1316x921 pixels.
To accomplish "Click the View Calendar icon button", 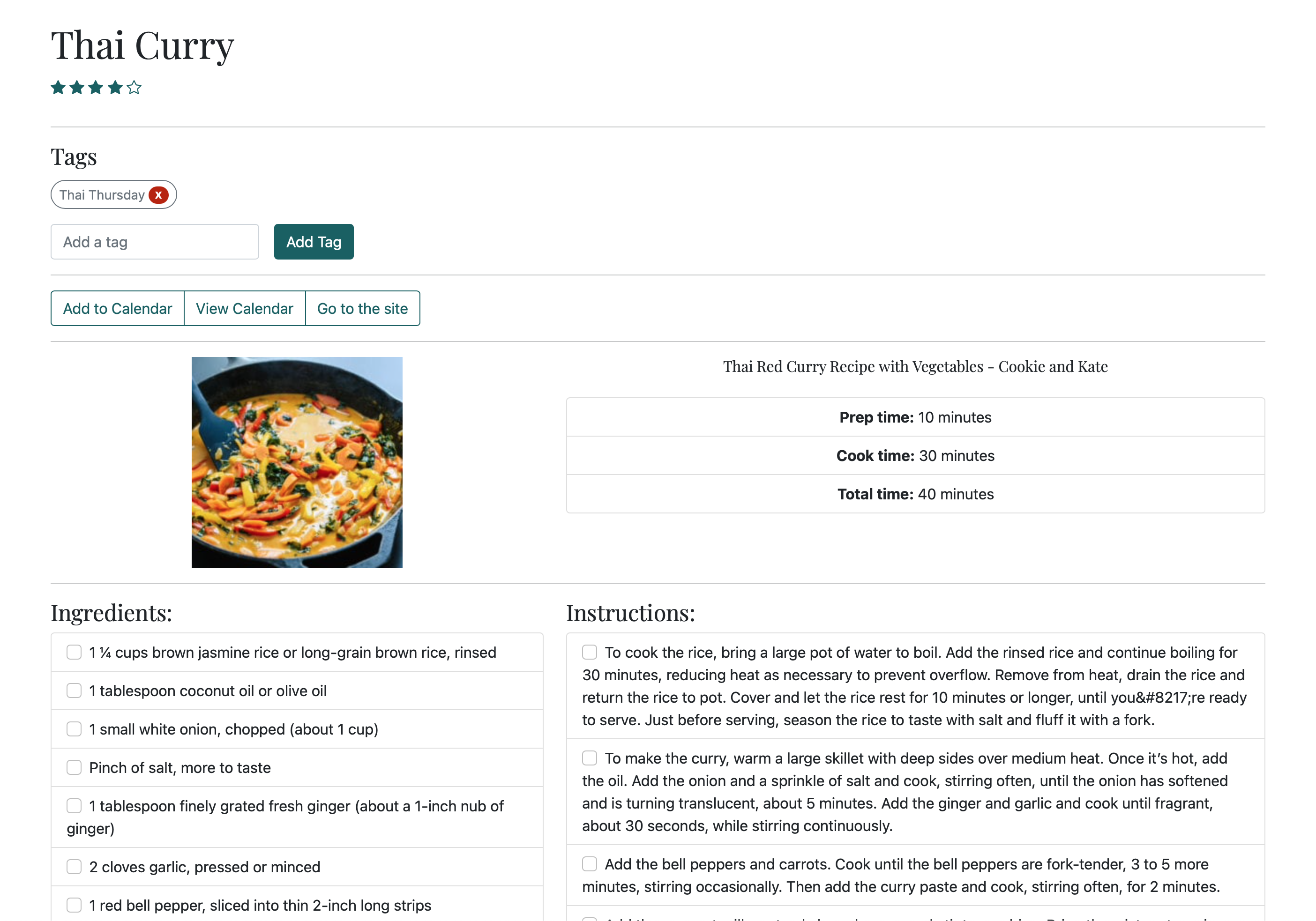I will pos(245,308).
